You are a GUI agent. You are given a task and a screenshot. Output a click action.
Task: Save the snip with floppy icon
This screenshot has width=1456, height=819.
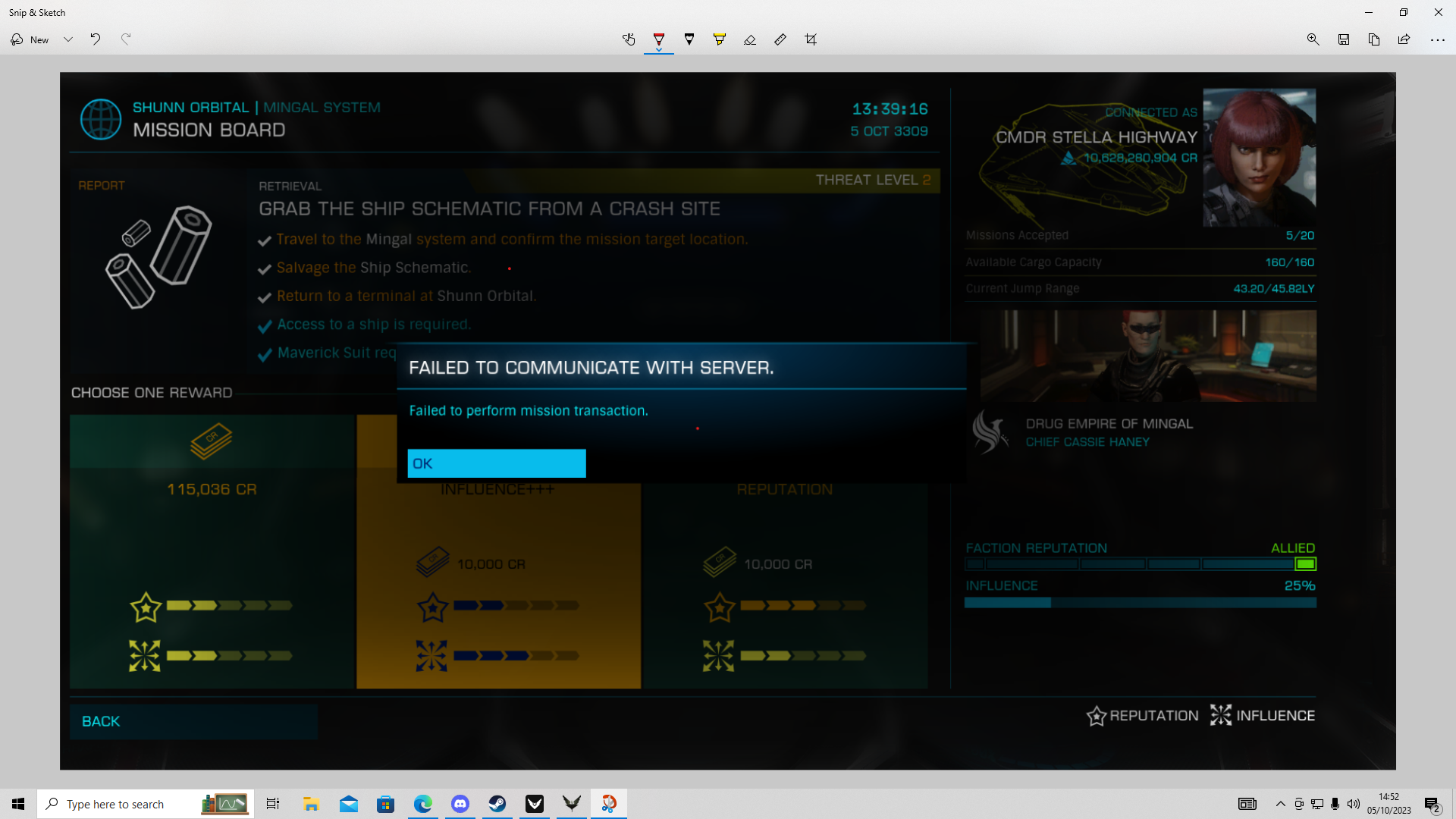tap(1344, 39)
